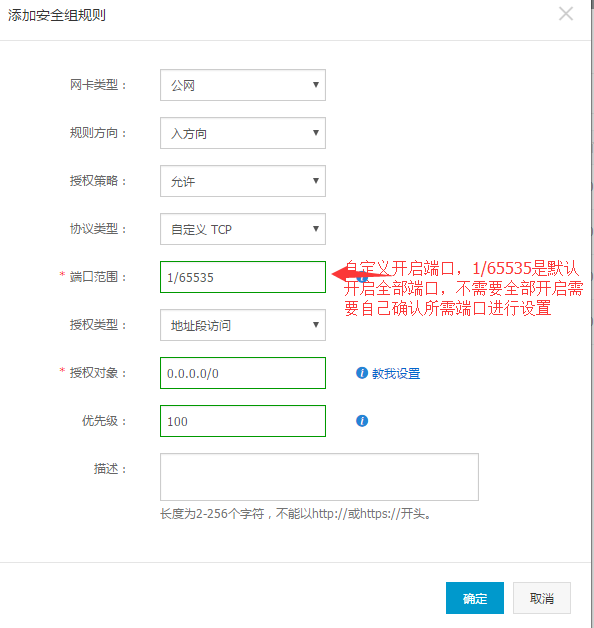Confirm with the blue 确定 button
594x628 pixels.
pyautogui.click(x=475, y=598)
